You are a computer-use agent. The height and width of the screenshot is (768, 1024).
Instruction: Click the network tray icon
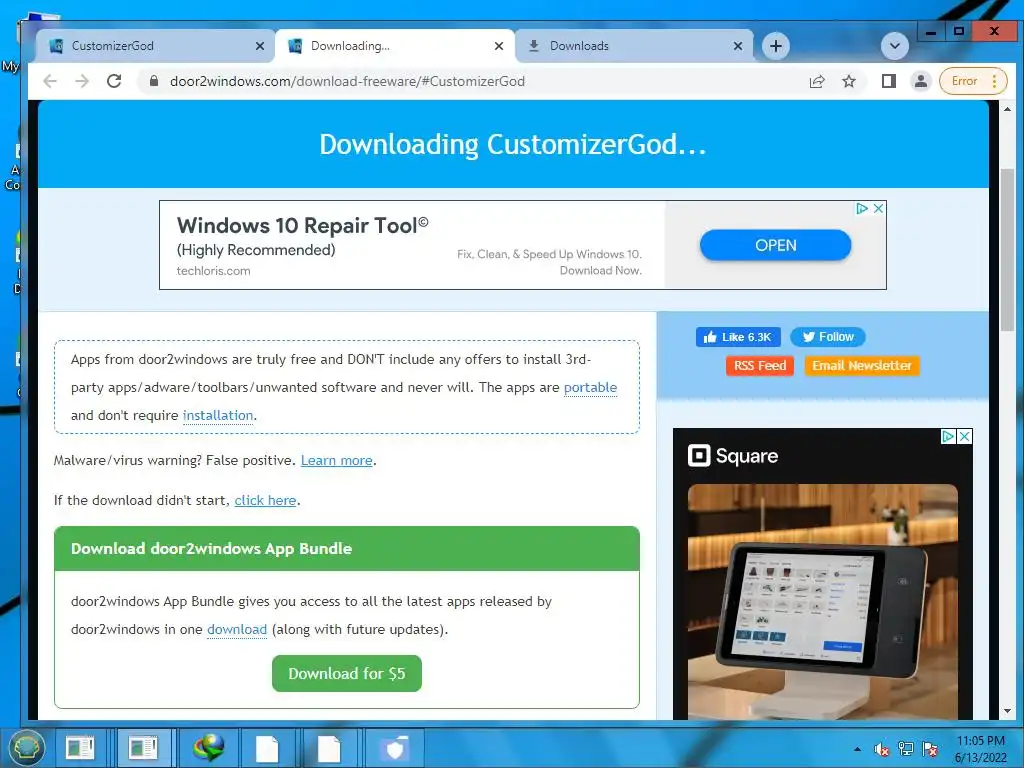pyautogui.click(x=906, y=749)
